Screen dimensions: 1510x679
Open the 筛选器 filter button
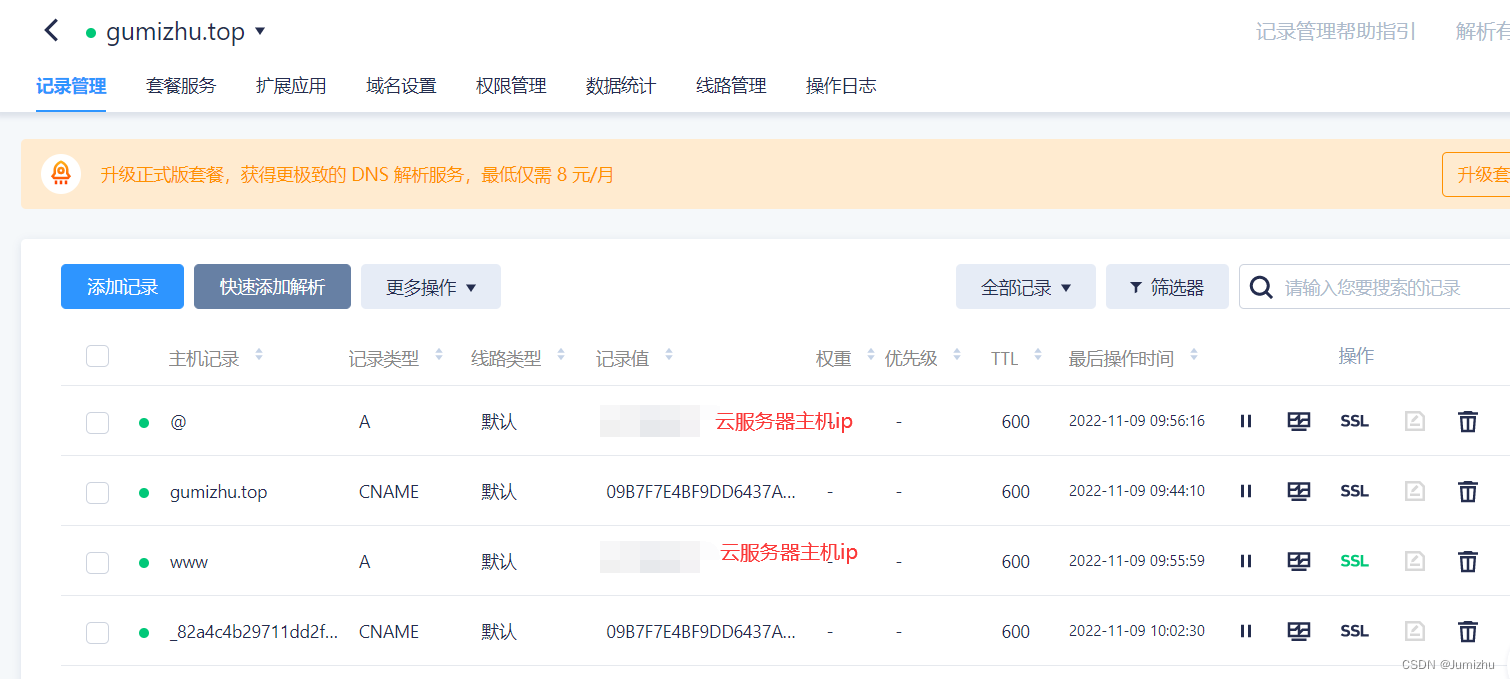click(x=1167, y=287)
